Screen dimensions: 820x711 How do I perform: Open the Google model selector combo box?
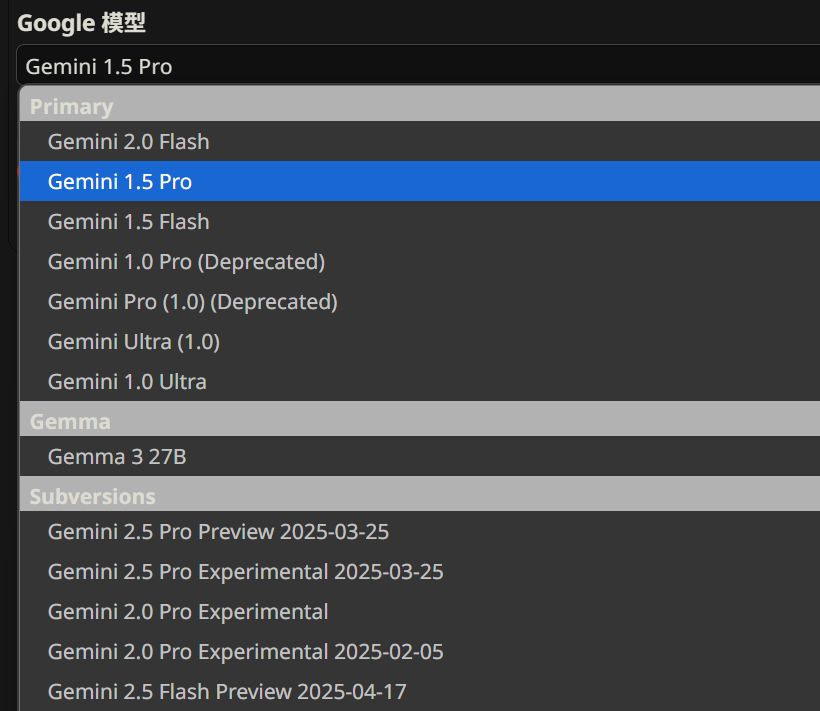pos(410,66)
